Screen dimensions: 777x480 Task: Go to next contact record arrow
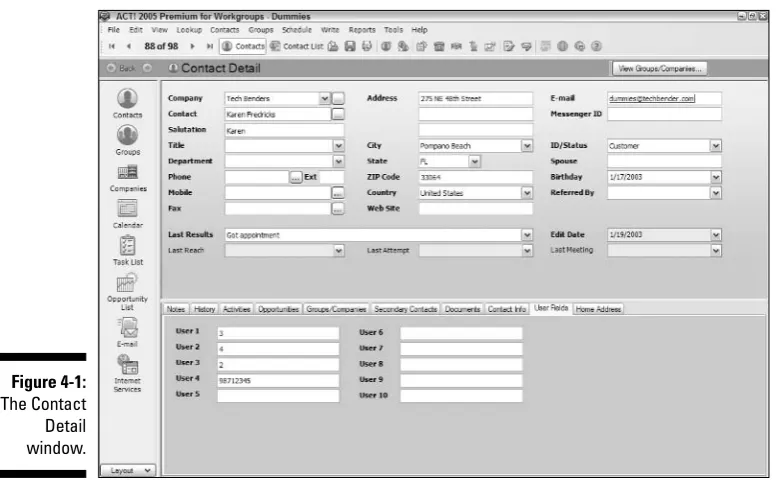(x=192, y=46)
